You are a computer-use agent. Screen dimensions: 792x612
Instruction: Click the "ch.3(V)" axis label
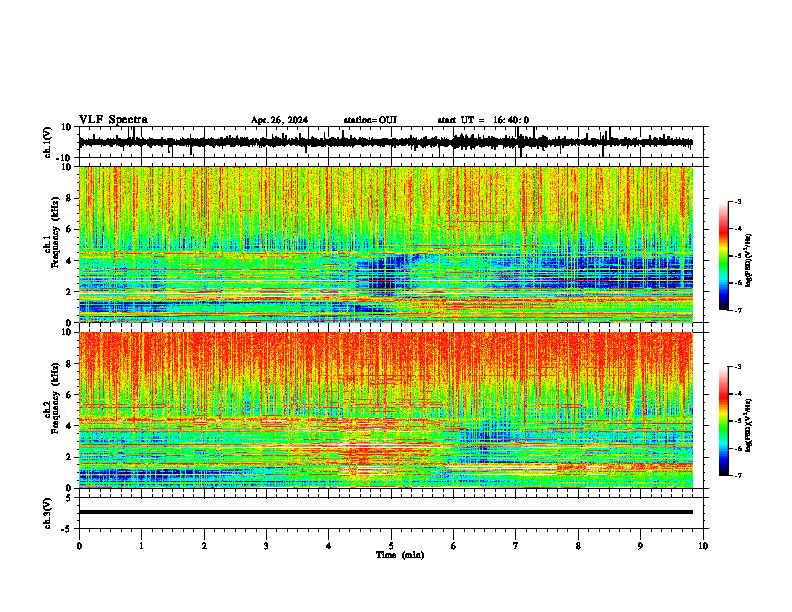[48, 513]
